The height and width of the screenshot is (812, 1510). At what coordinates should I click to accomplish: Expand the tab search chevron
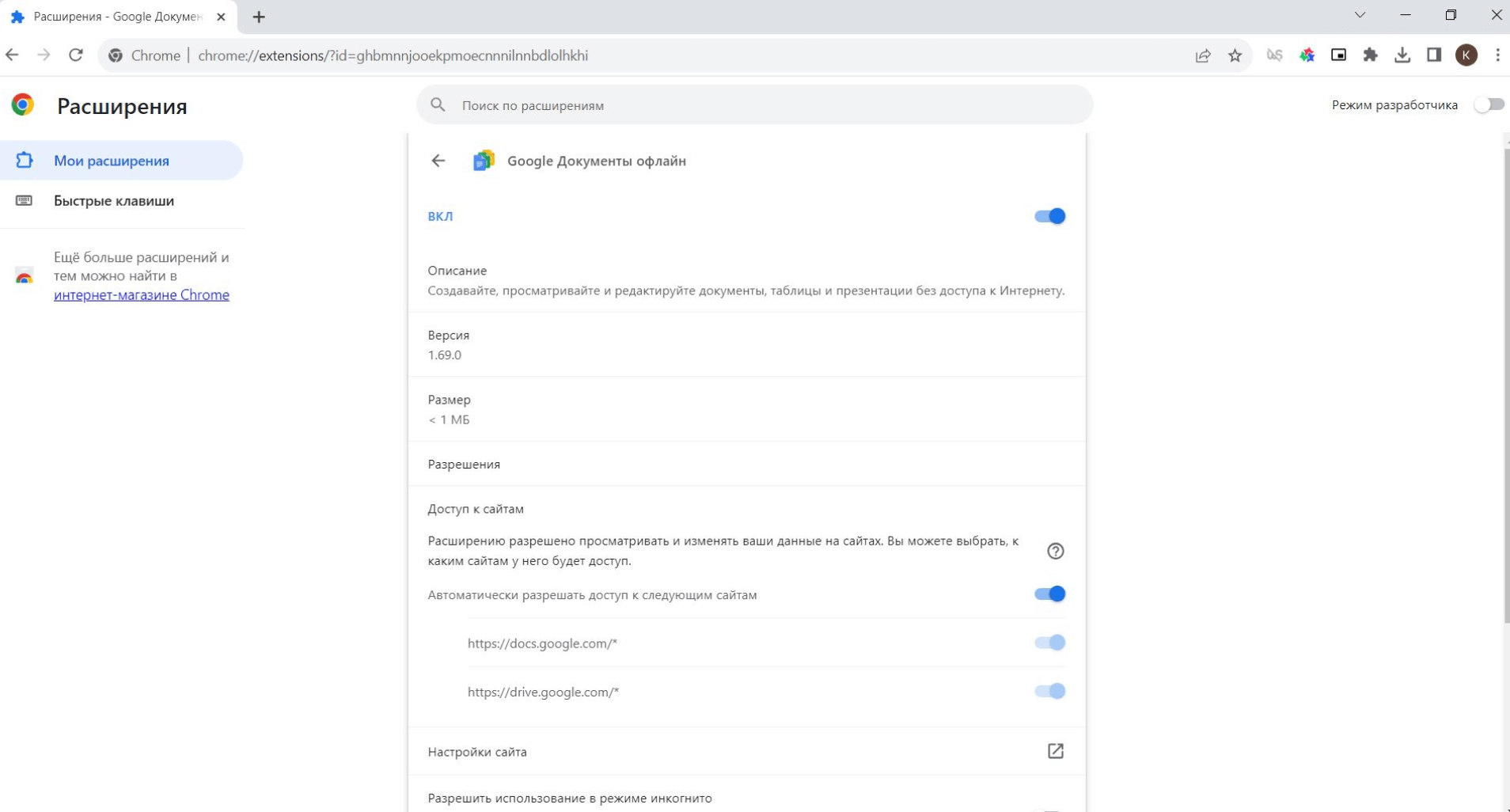[x=1360, y=16]
